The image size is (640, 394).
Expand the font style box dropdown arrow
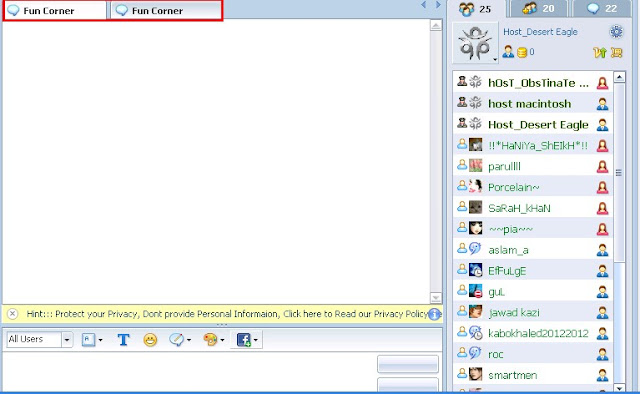pyautogui.click(x=100, y=340)
